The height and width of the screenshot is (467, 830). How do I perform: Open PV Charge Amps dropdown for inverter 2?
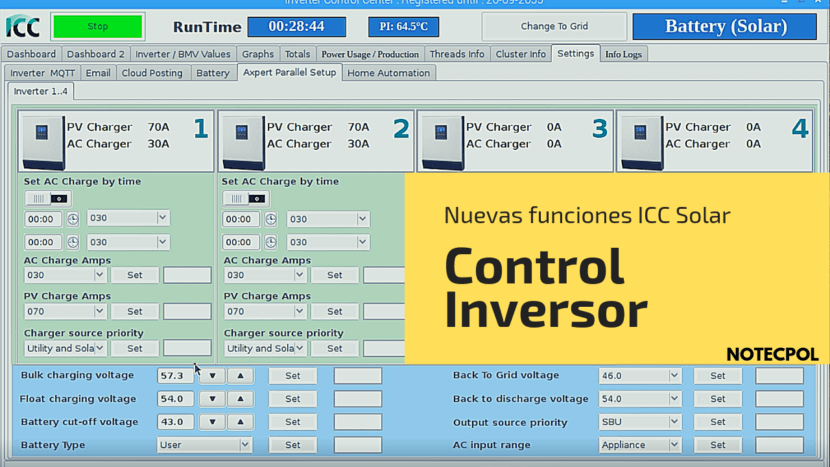tap(299, 311)
